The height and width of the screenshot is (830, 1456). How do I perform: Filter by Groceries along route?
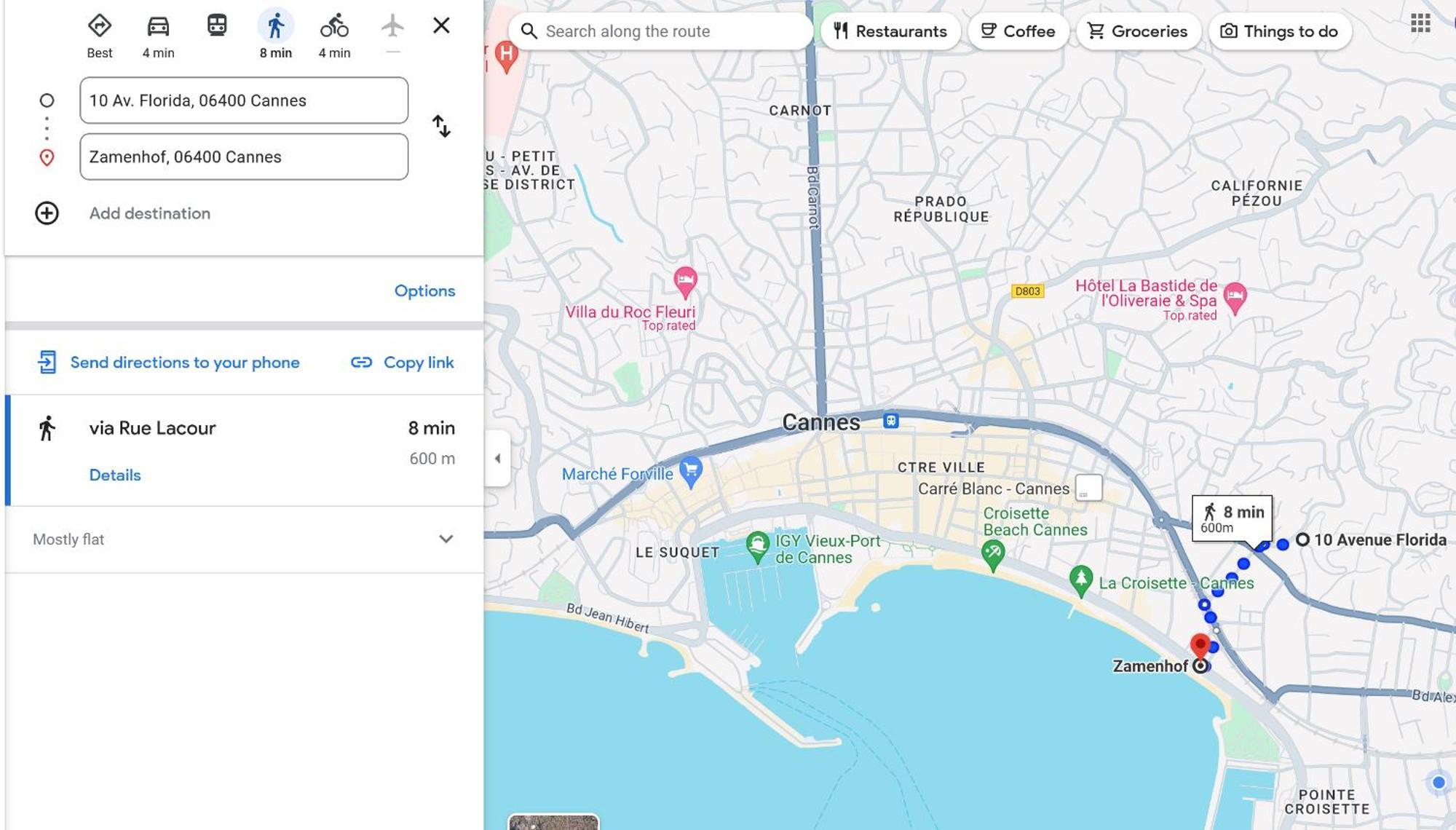pos(1138,31)
